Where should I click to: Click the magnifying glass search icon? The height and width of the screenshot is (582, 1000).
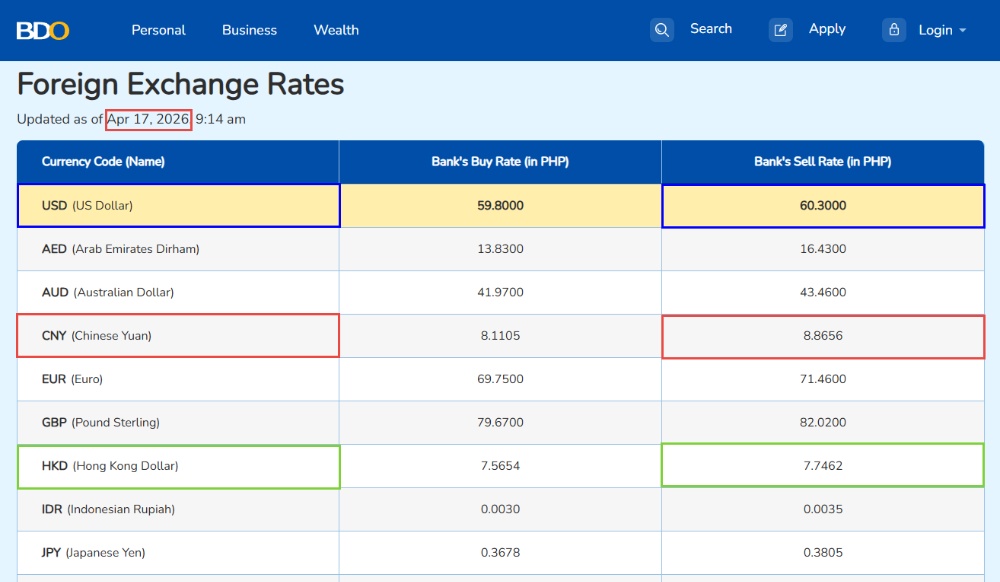point(662,30)
